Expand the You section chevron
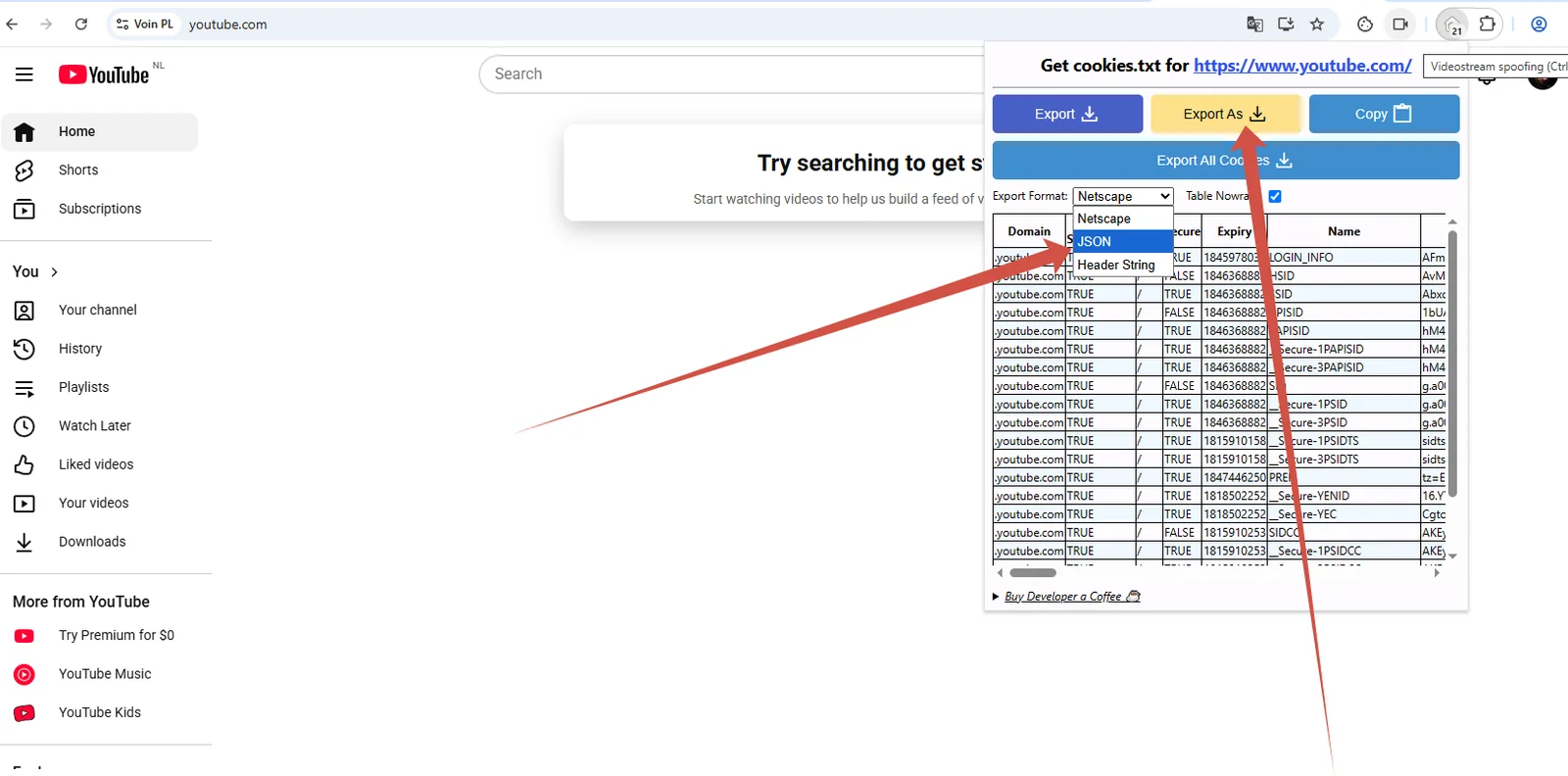 [x=54, y=272]
